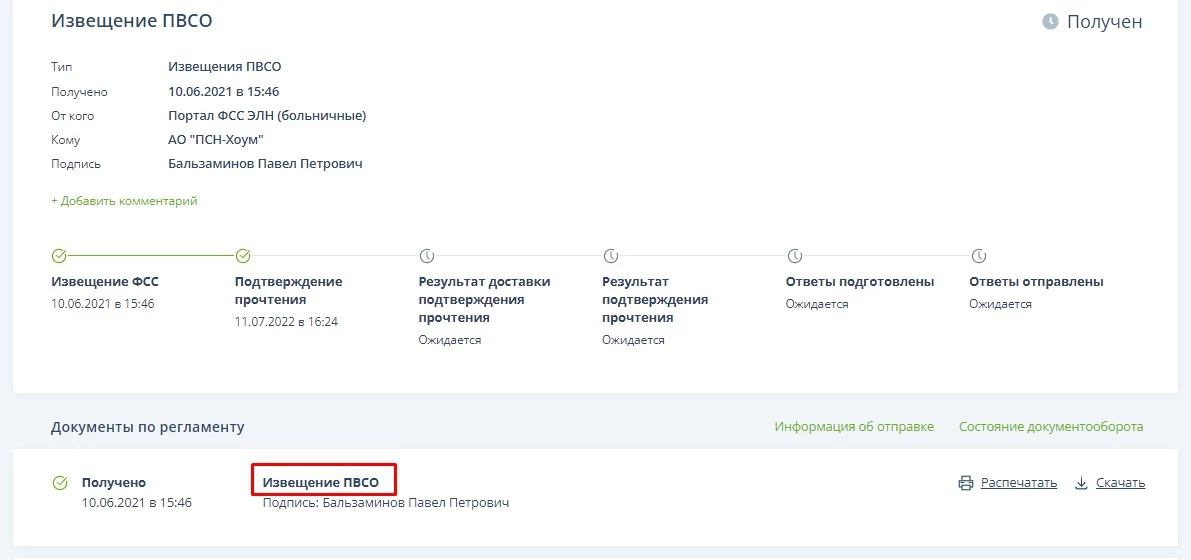Click the green checkmark above Подтверждение прочтения
The height and width of the screenshot is (560, 1191).
click(x=243, y=256)
